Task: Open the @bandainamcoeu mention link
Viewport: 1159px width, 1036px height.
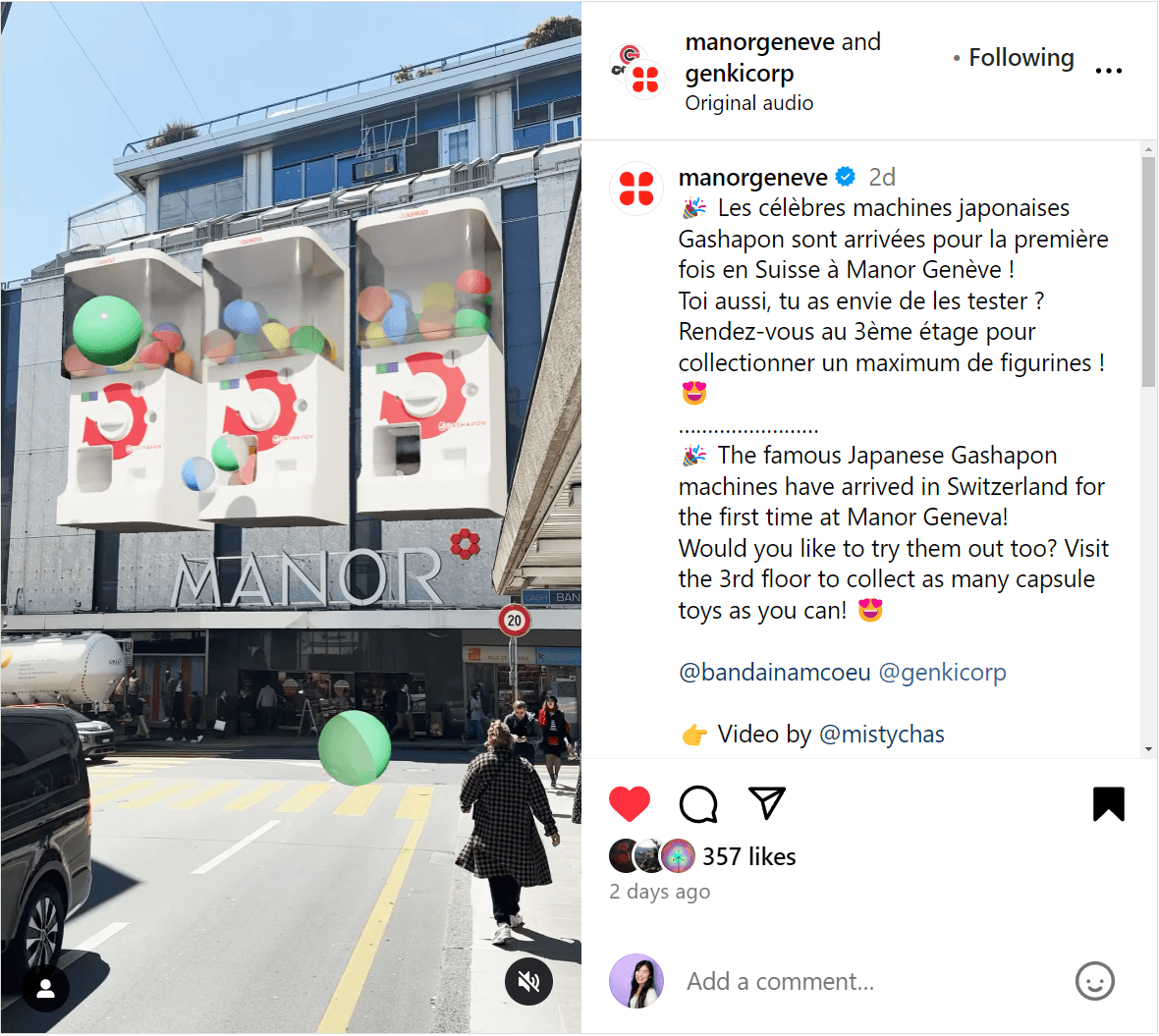Action: (775, 673)
